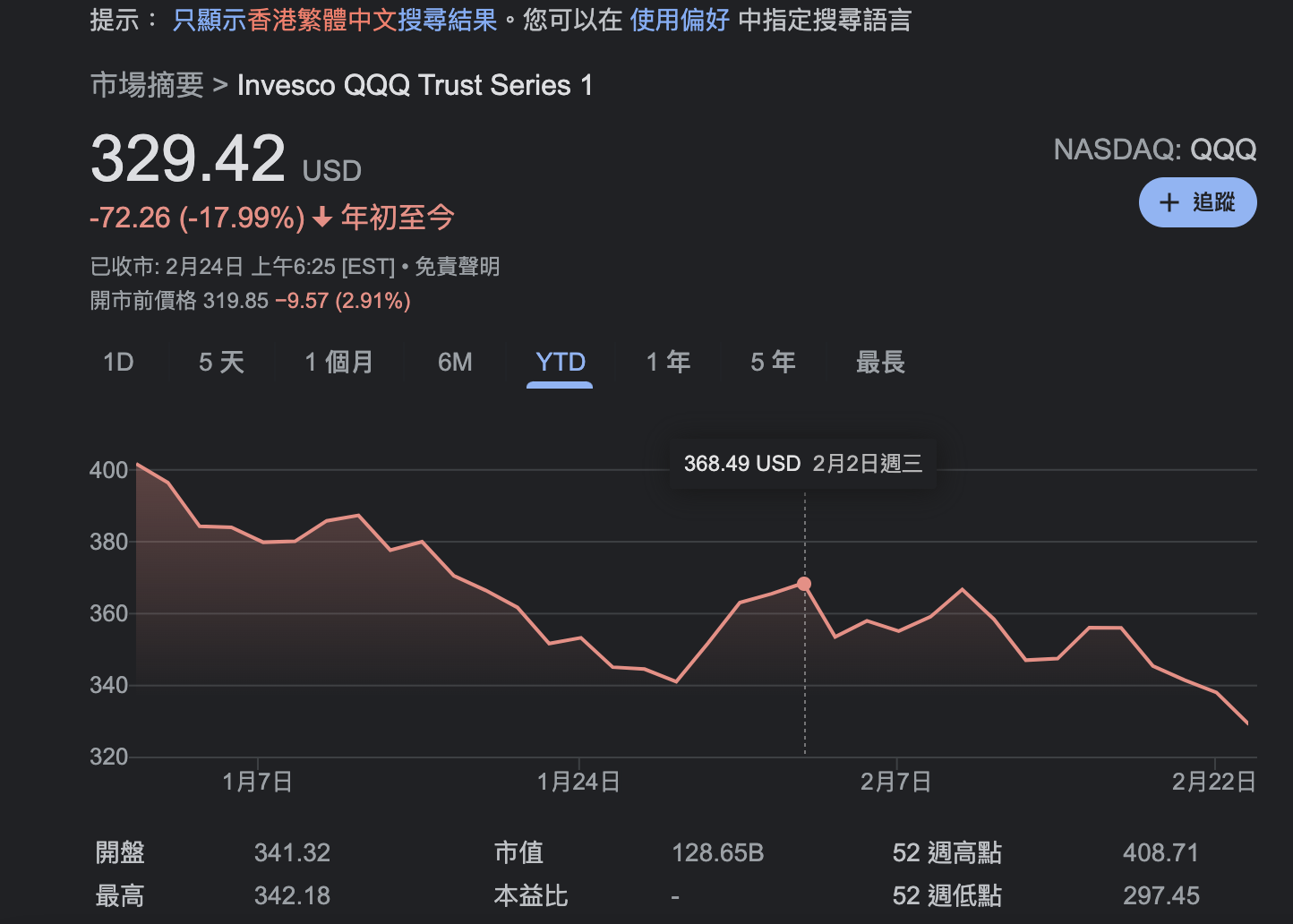Select the YTD range tab
The width and height of the screenshot is (1293, 924).
pyautogui.click(x=561, y=363)
